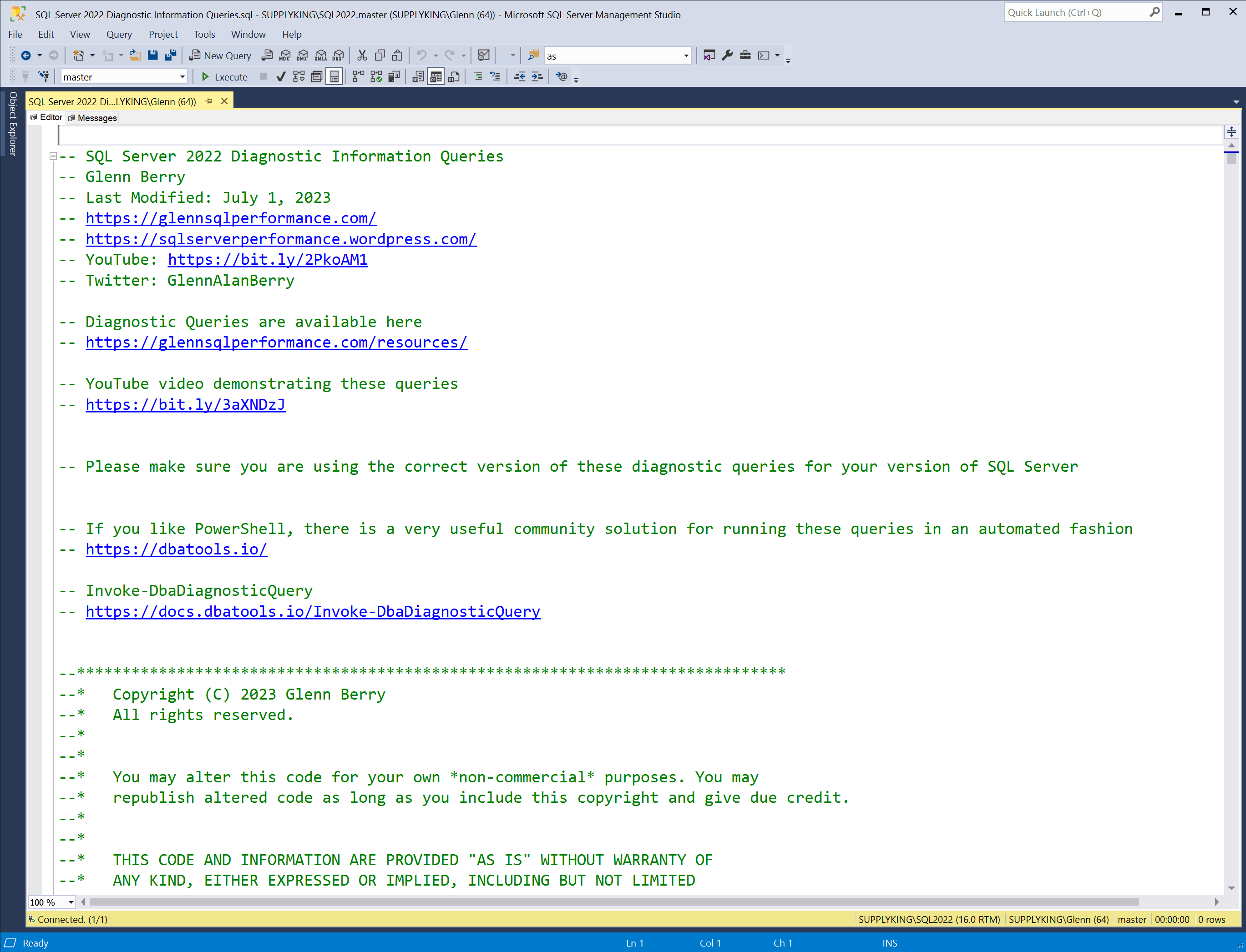Screen dimensions: 1246x952
Task: Select the New MDX Query icon
Action: pyautogui.click(x=284, y=55)
